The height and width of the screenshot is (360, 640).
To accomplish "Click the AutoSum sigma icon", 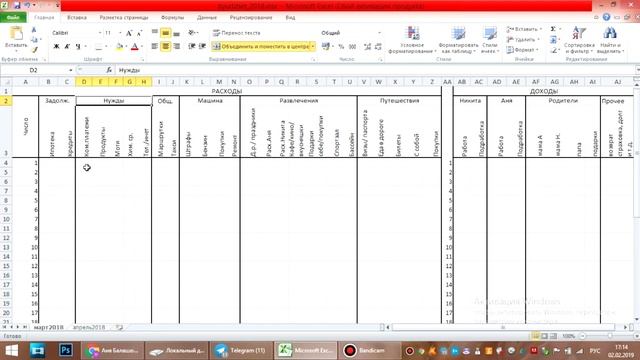I will [x=553, y=29].
